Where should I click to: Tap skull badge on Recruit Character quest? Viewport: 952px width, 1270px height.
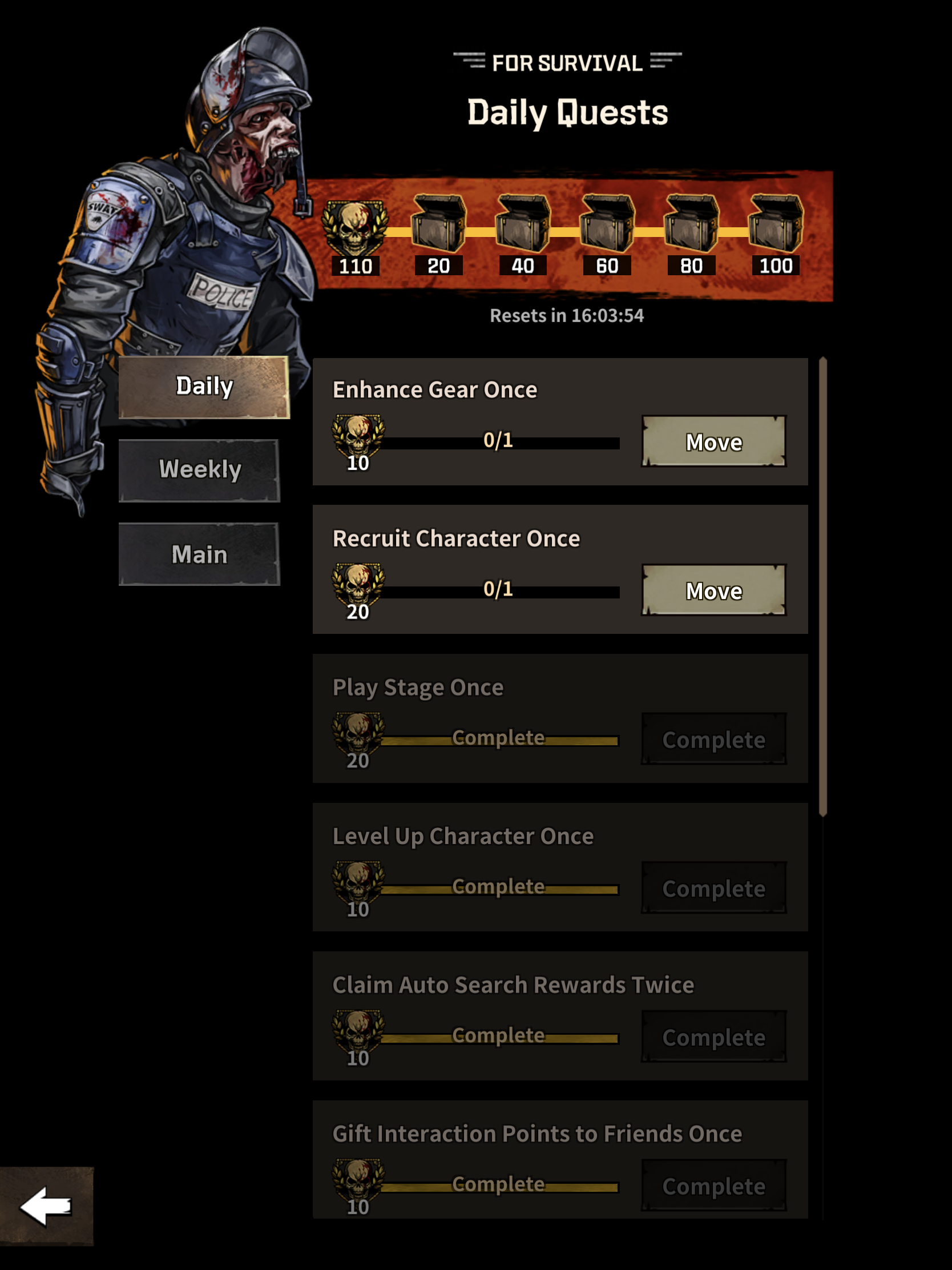(358, 585)
